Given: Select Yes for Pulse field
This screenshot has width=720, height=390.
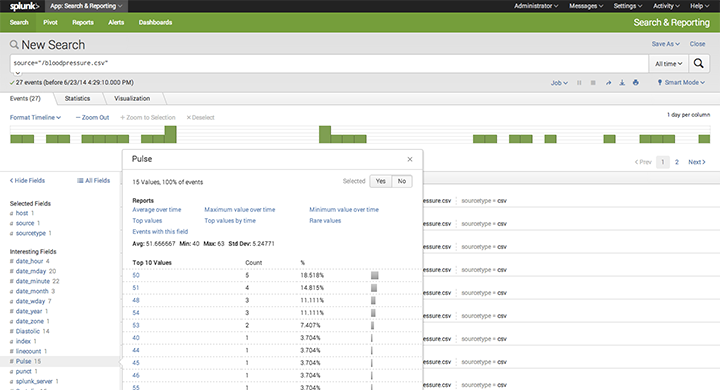Looking at the screenshot, I should coord(381,181).
